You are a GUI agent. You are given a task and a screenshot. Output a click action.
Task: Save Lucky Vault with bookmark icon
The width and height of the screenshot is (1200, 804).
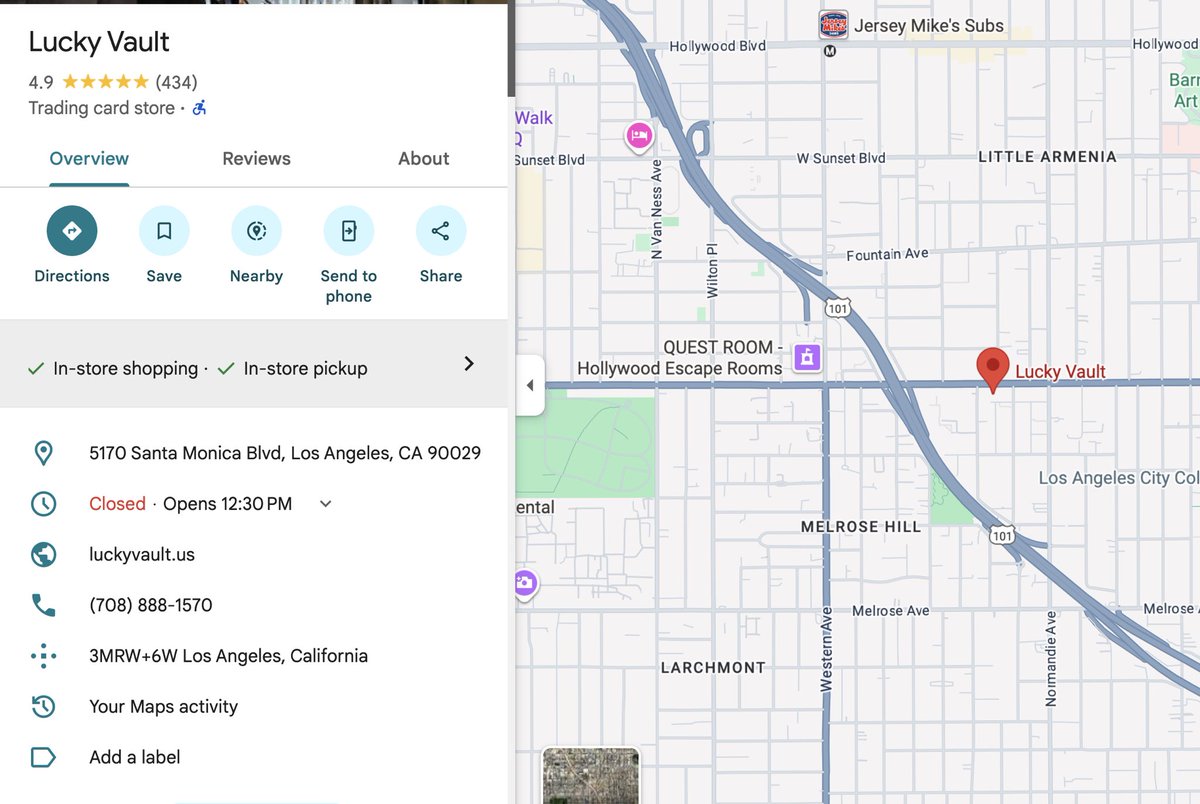164,231
